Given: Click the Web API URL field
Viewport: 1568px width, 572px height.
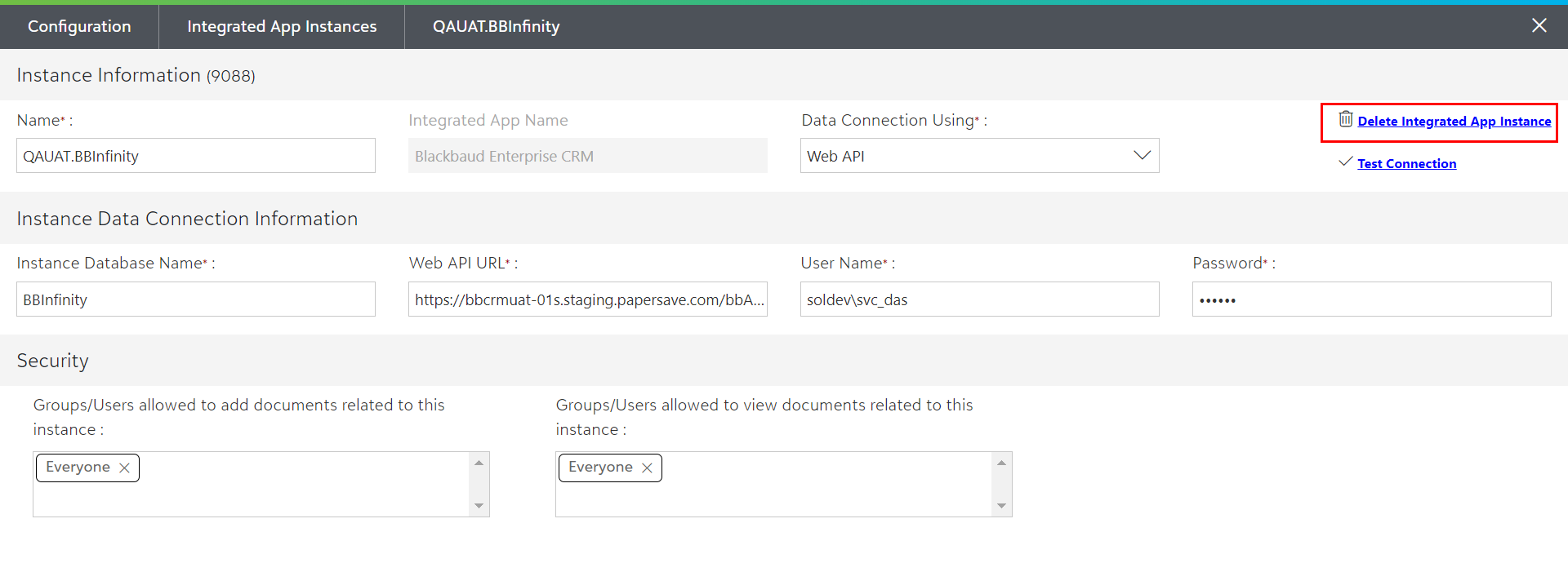Looking at the screenshot, I should pos(587,299).
